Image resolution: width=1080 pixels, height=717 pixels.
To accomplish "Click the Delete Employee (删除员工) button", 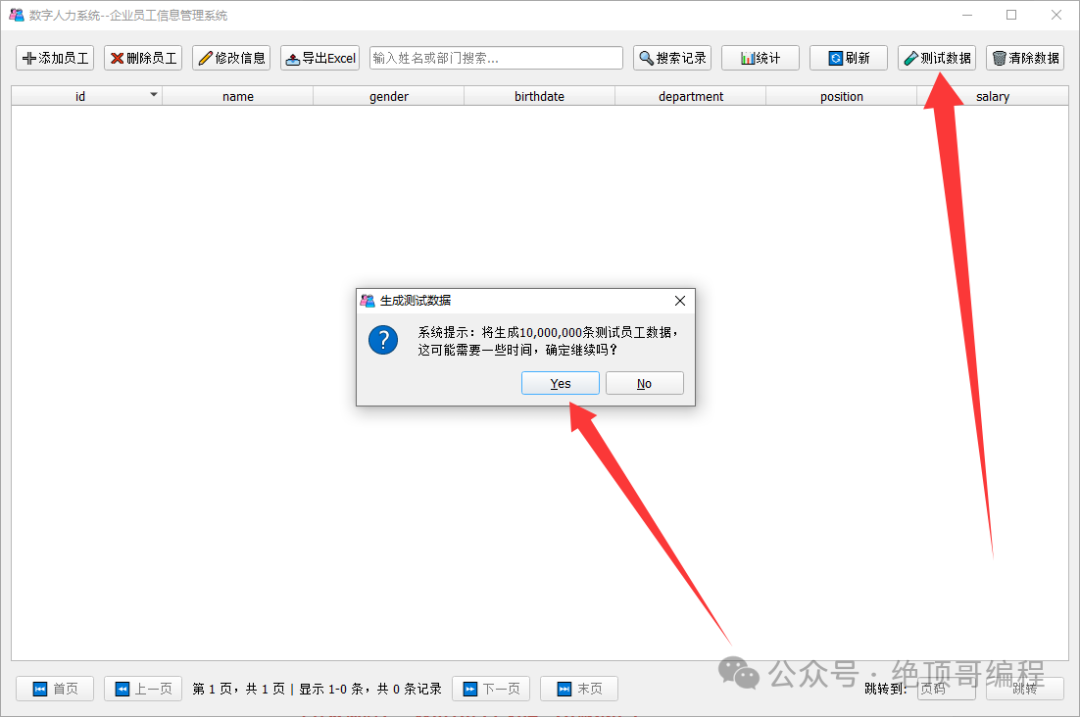I will [143, 58].
